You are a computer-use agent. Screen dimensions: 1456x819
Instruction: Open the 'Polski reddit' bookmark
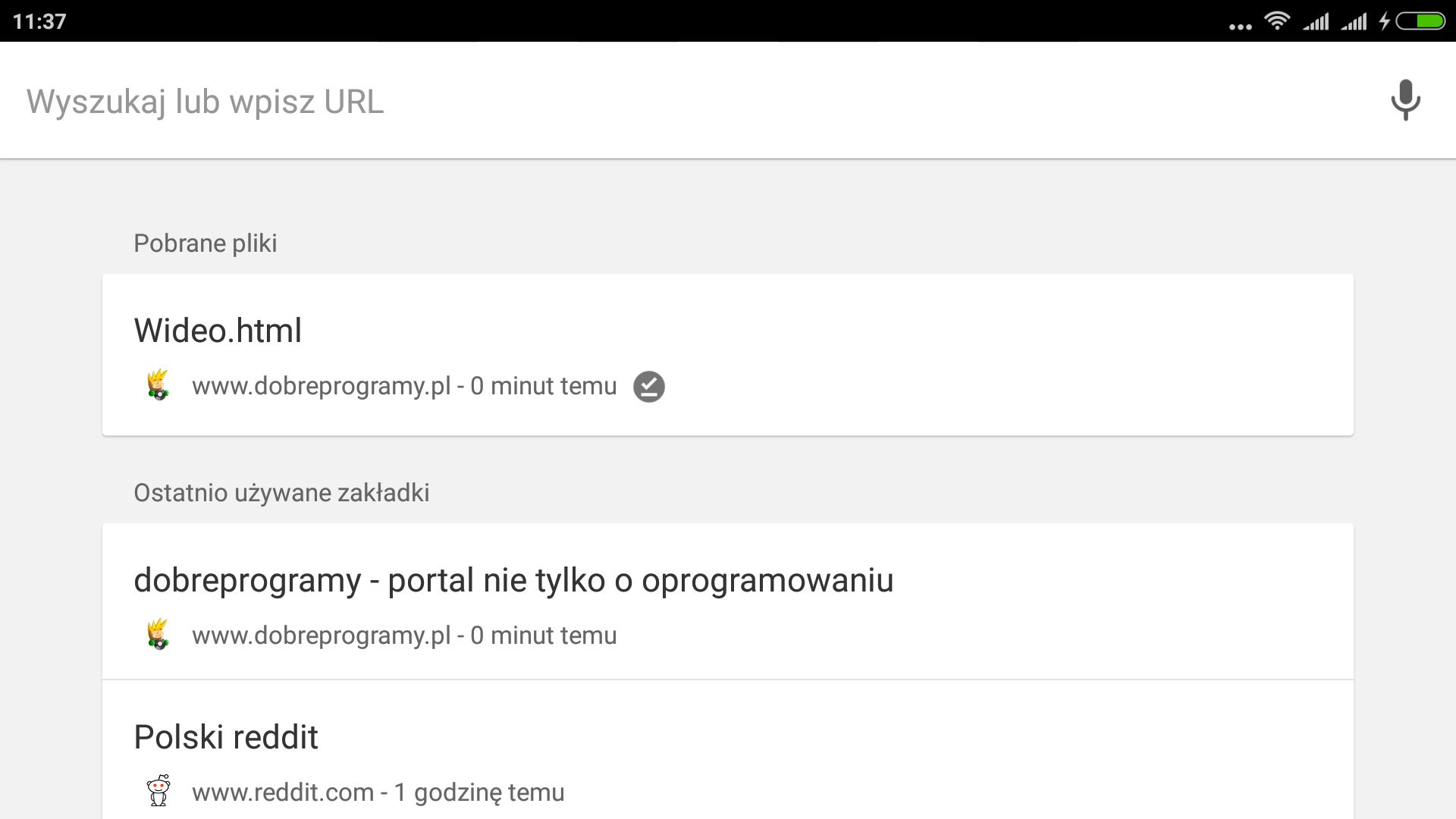click(225, 736)
